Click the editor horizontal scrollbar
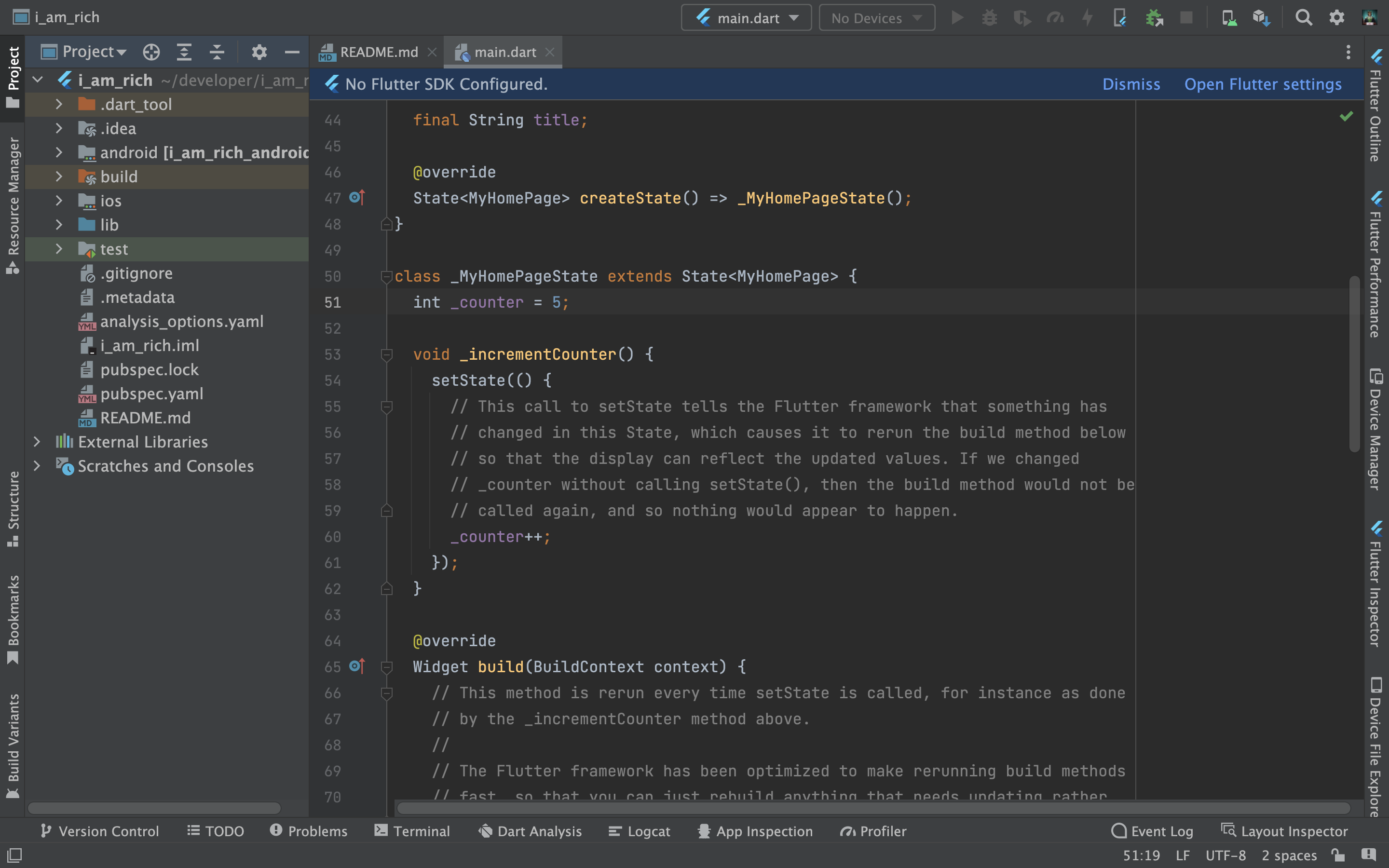 point(872,808)
